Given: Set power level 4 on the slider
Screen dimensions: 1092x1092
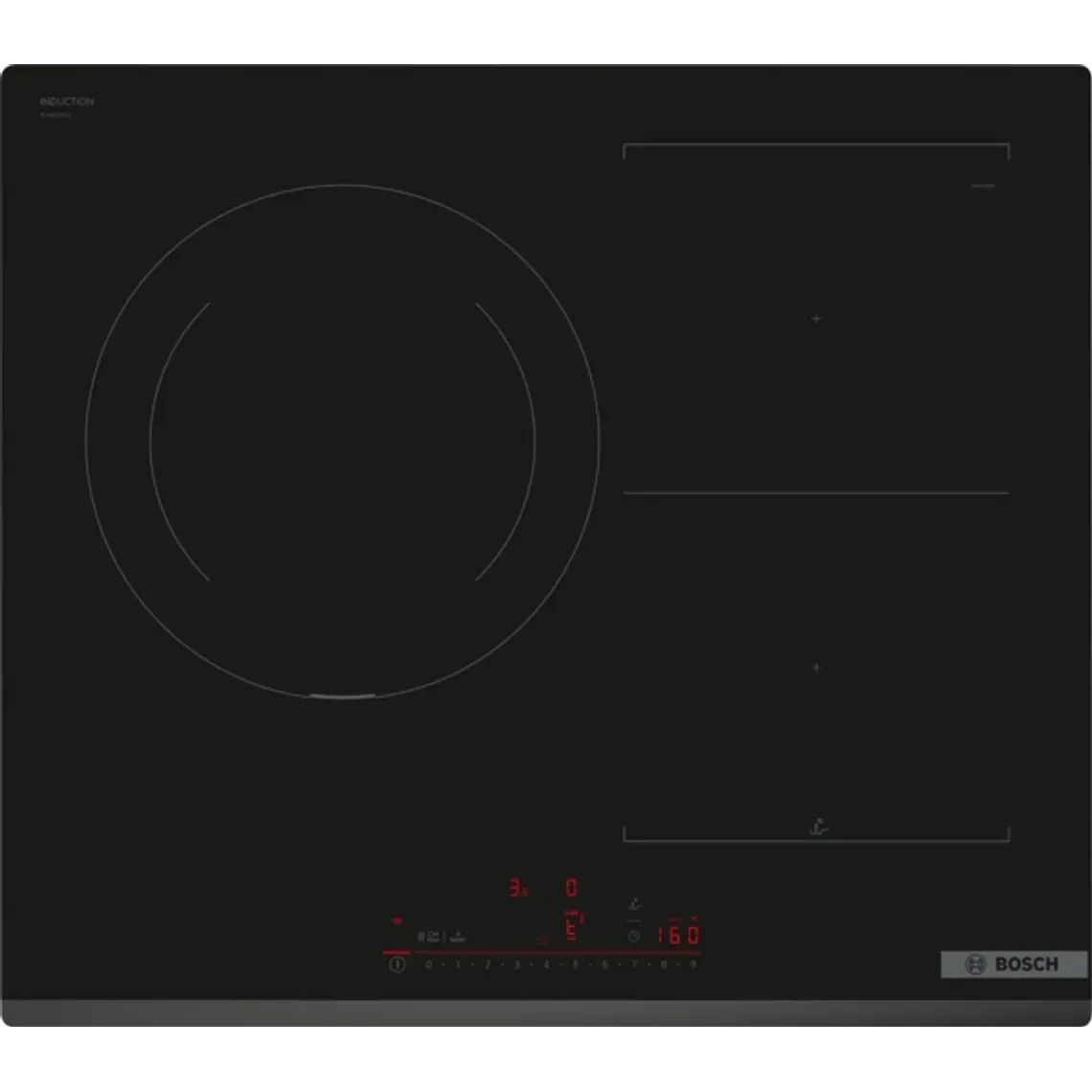Looking at the screenshot, I should (546, 965).
